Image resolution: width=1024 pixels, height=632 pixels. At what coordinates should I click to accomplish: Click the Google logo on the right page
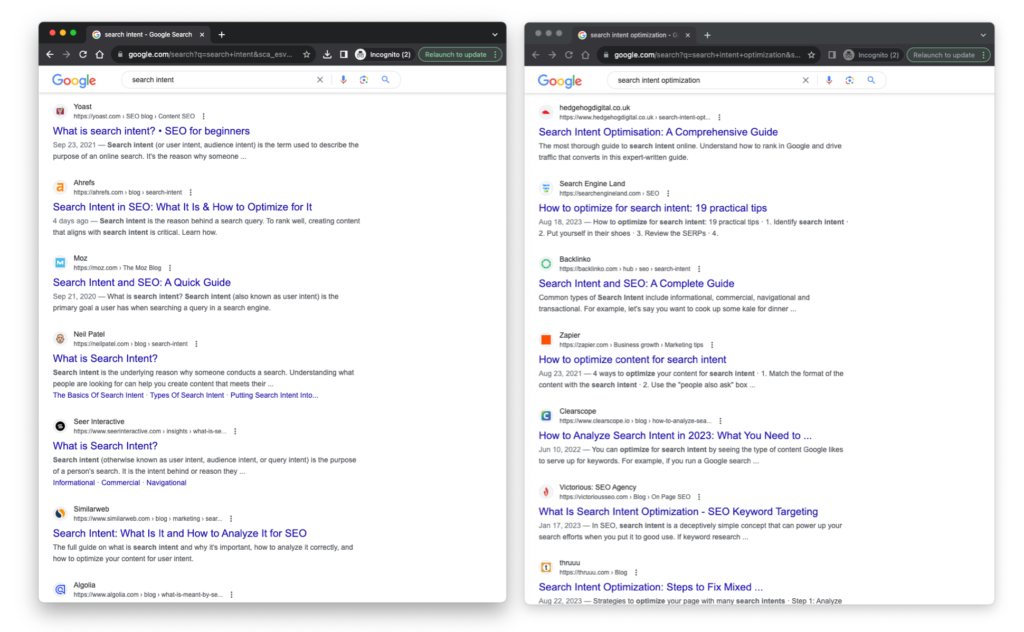click(560, 80)
